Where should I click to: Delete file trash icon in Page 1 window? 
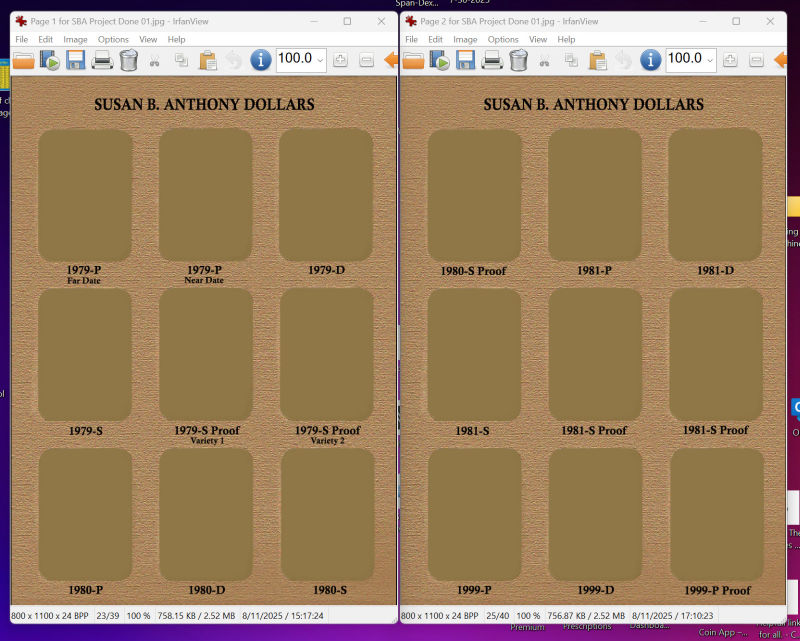[x=129, y=60]
